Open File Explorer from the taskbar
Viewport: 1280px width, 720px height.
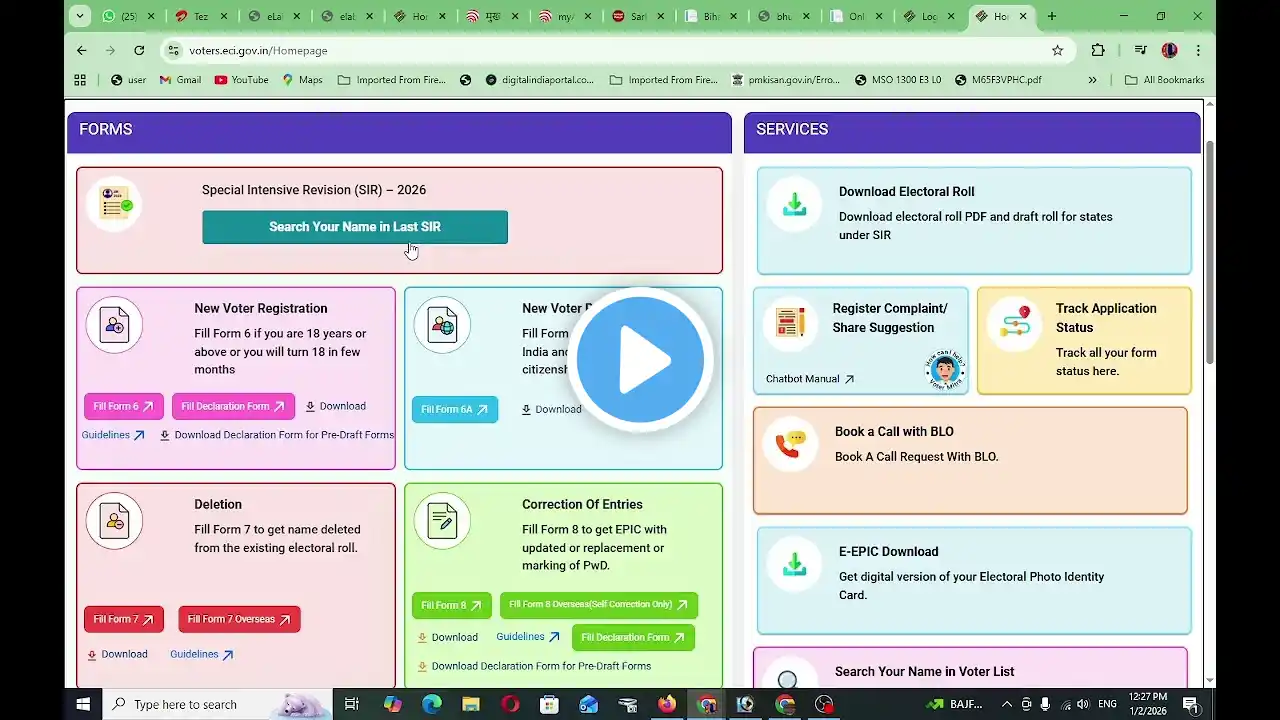pyautogui.click(x=470, y=704)
